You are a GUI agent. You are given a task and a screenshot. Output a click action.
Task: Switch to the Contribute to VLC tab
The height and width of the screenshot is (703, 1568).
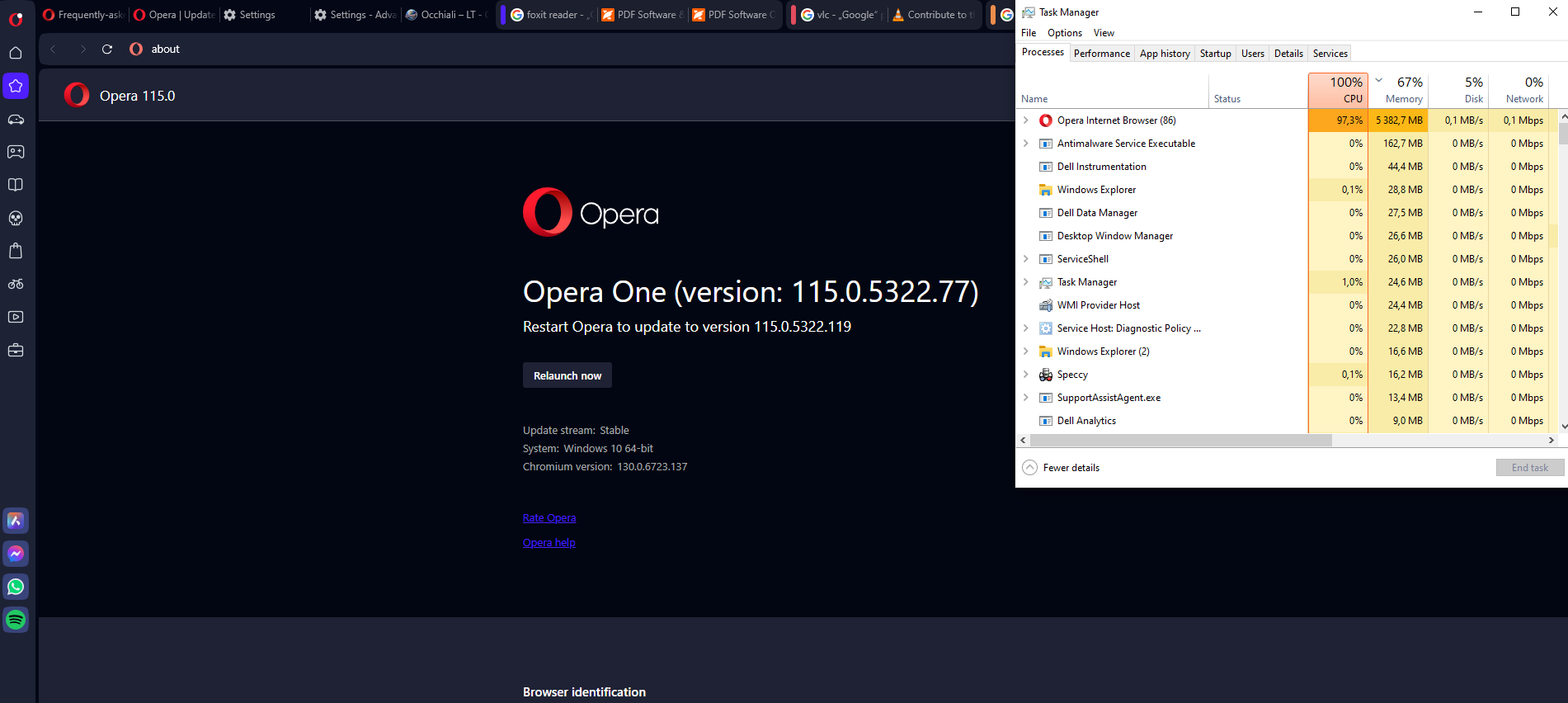click(935, 15)
